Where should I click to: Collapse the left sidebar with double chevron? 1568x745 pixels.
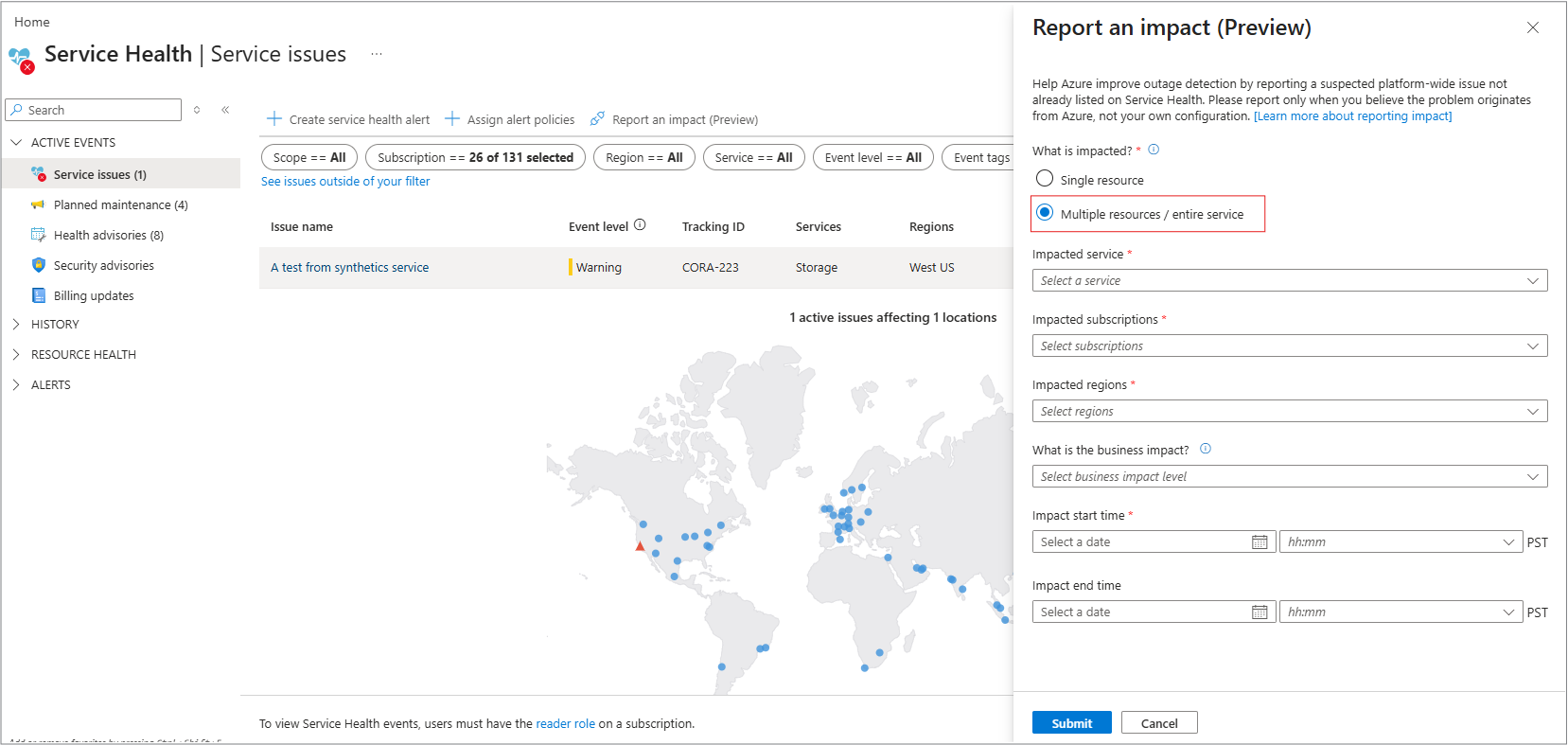coord(225,110)
